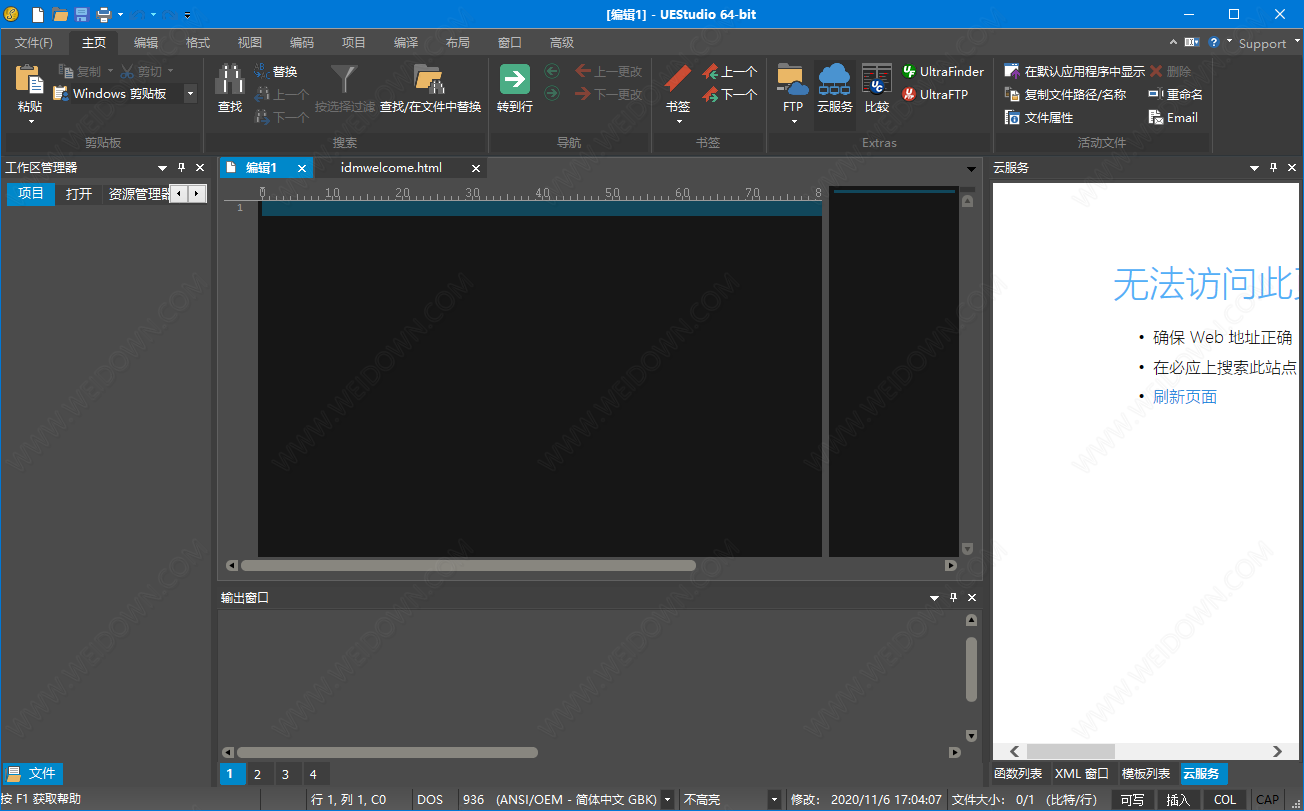Screen dimensions: 1304x811
Task: Close the 编辑1 file tab
Action: click(x=302, y=168)
